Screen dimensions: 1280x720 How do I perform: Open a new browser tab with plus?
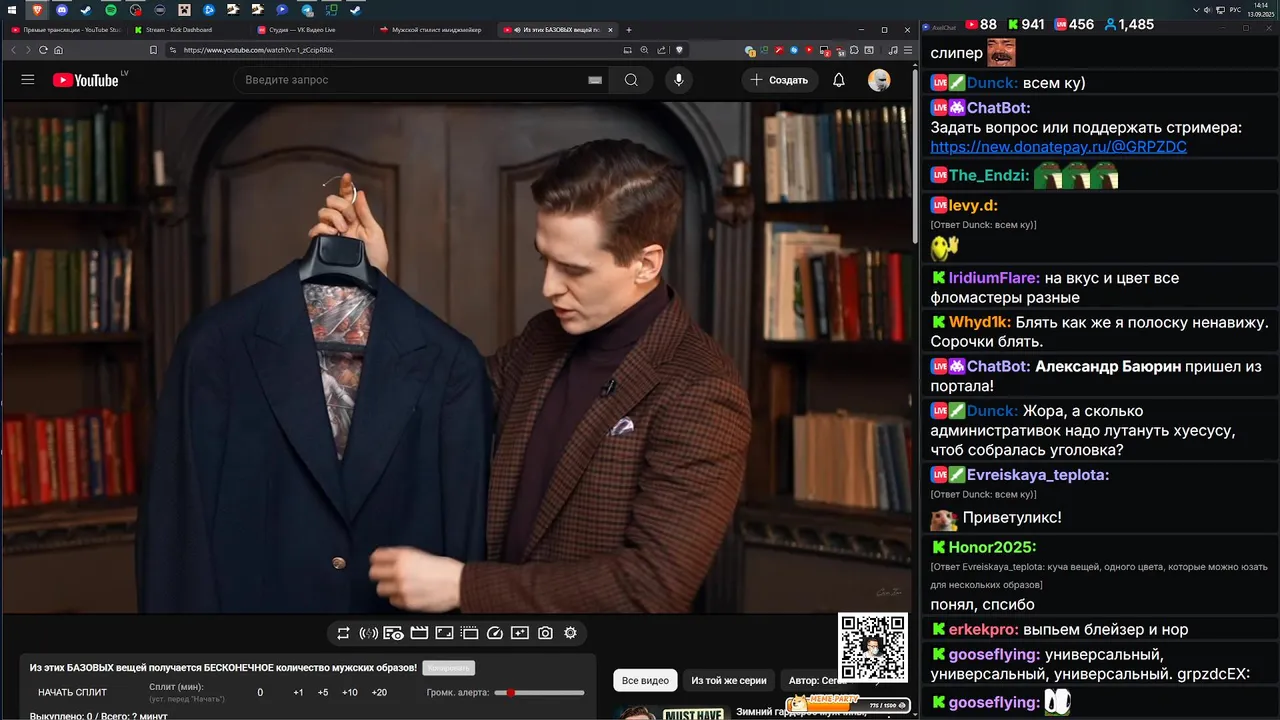coord(629,30)
